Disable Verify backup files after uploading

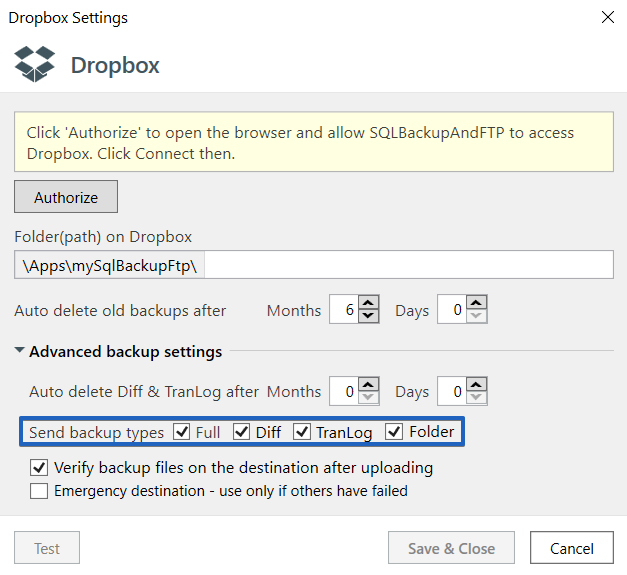pyautogui.click(x=39, y=467)
